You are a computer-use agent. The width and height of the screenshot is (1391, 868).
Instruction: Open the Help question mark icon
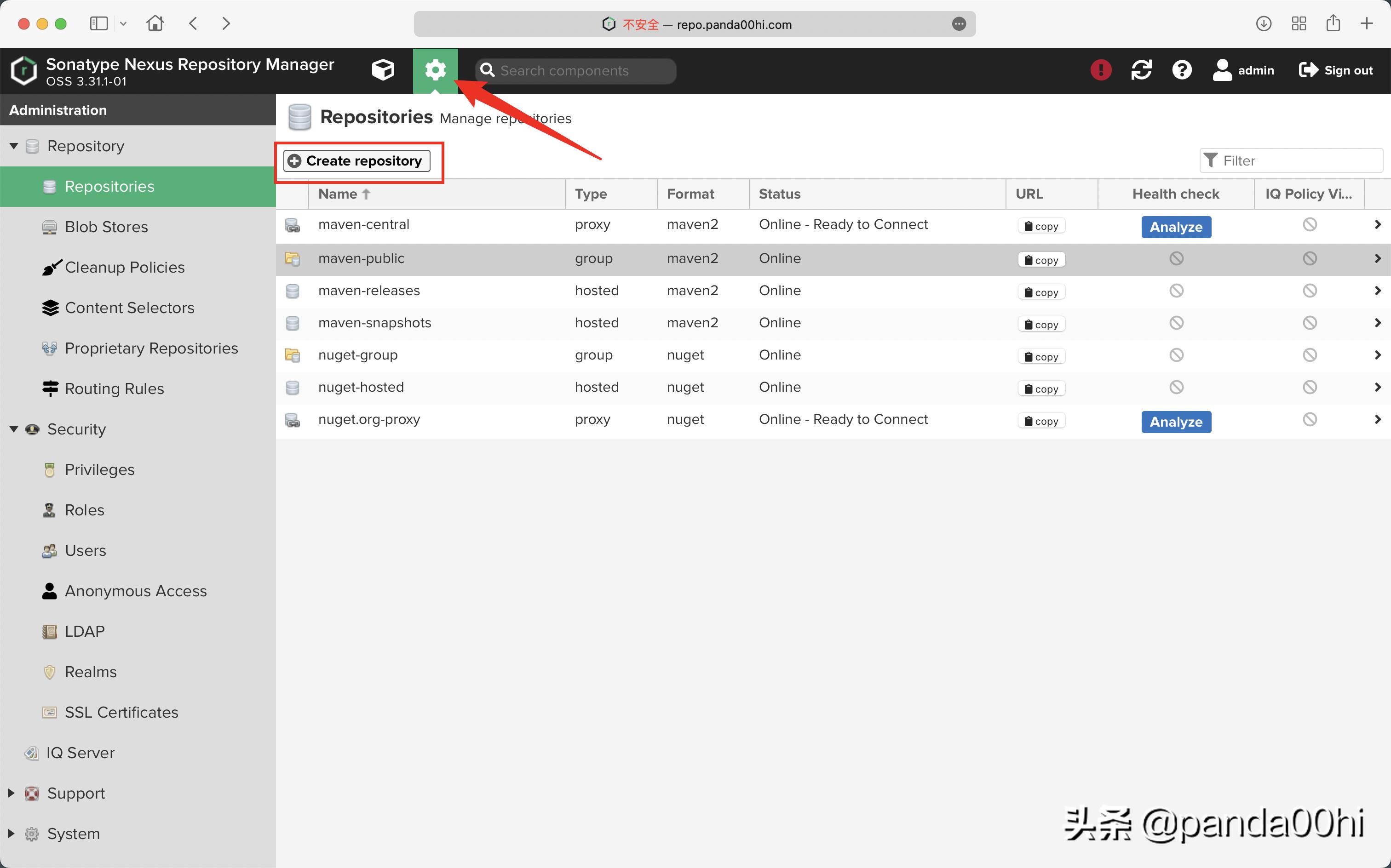point(1181,70)
